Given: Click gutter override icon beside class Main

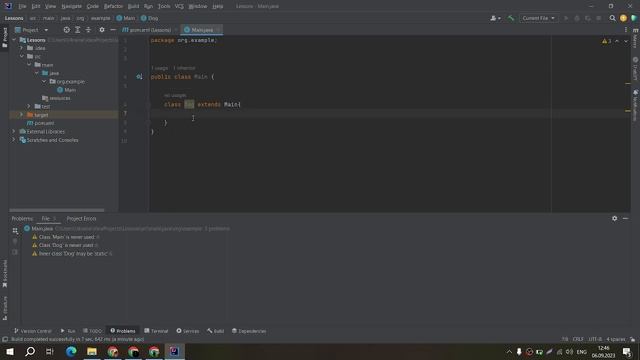Looking at the screenshot, I should (139, 77).
